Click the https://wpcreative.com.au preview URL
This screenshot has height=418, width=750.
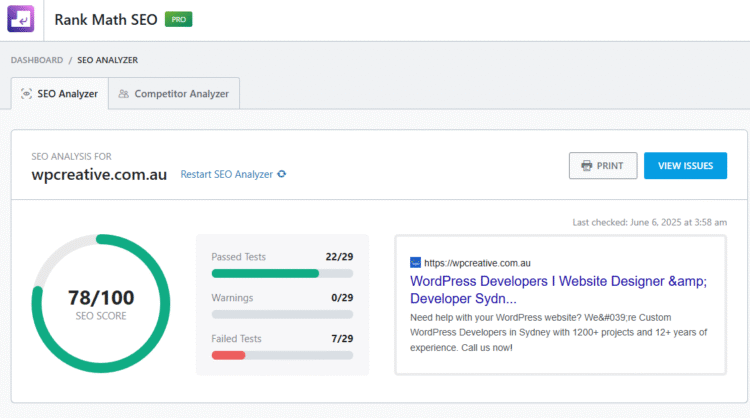point(477,263)
